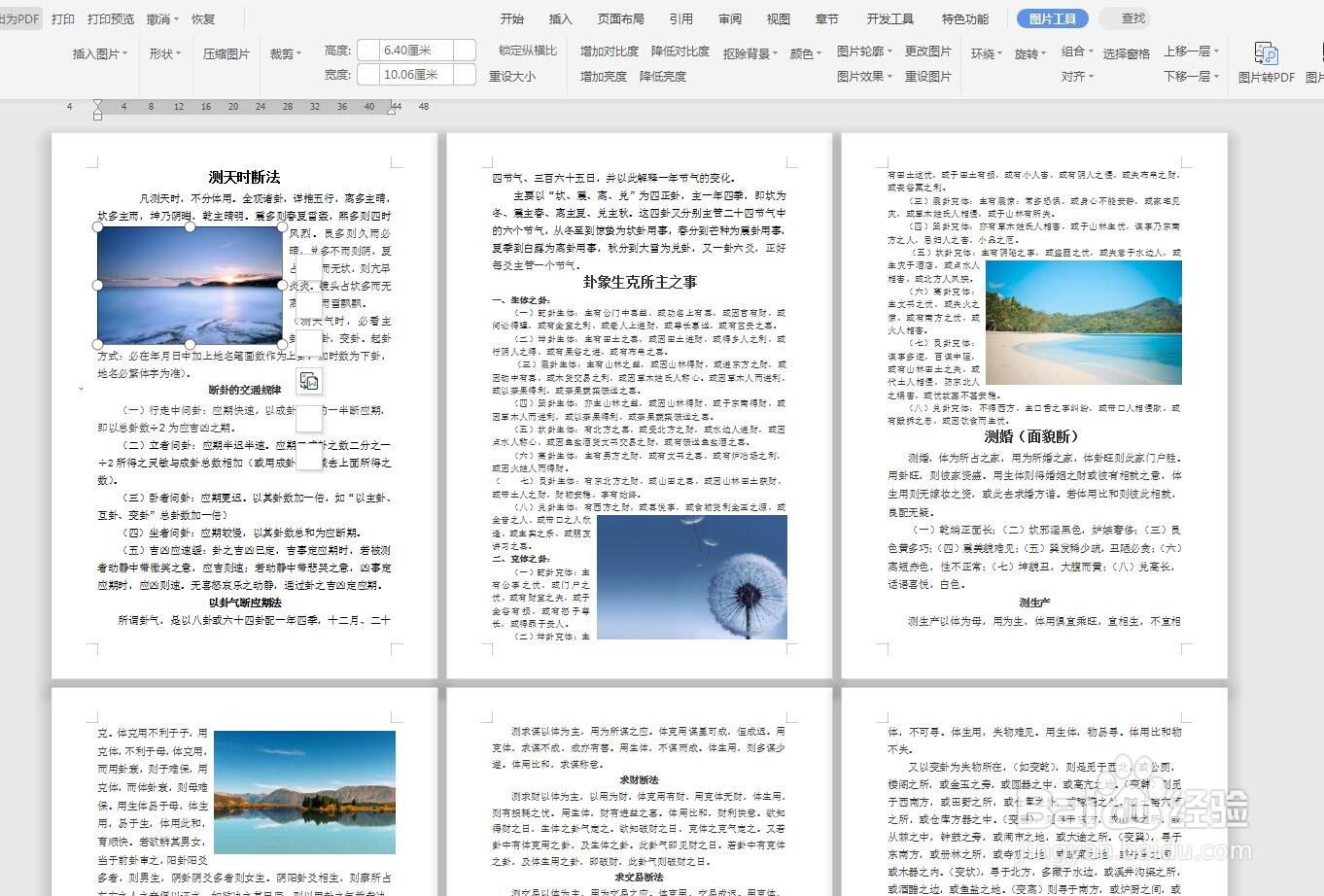
Task: Expand the 组合 group dropdown
Action: pyautogui.click(x=1077, y=51)
